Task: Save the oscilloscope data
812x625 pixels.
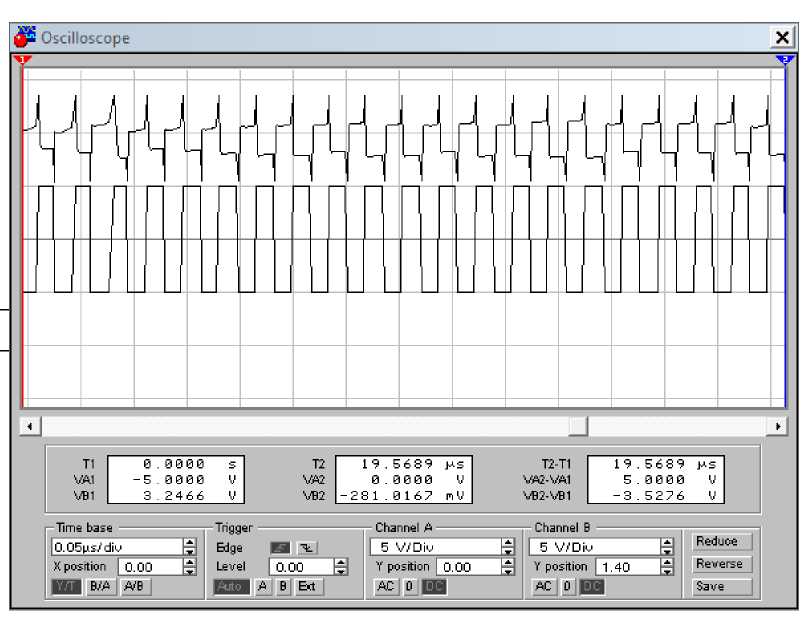Action: [719, 587]
